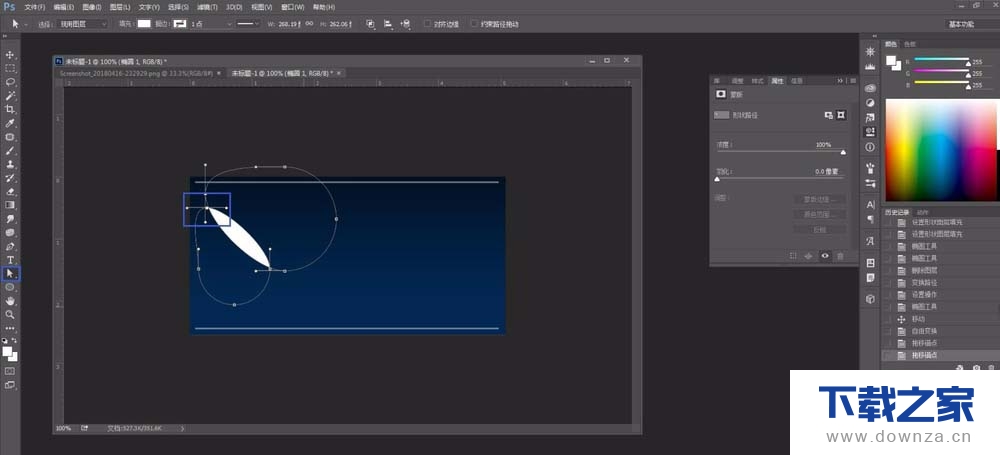Expand the Properties panel double-arrow
The image size is (1000, 455).
pyautogui.click(x=840, y=80)
